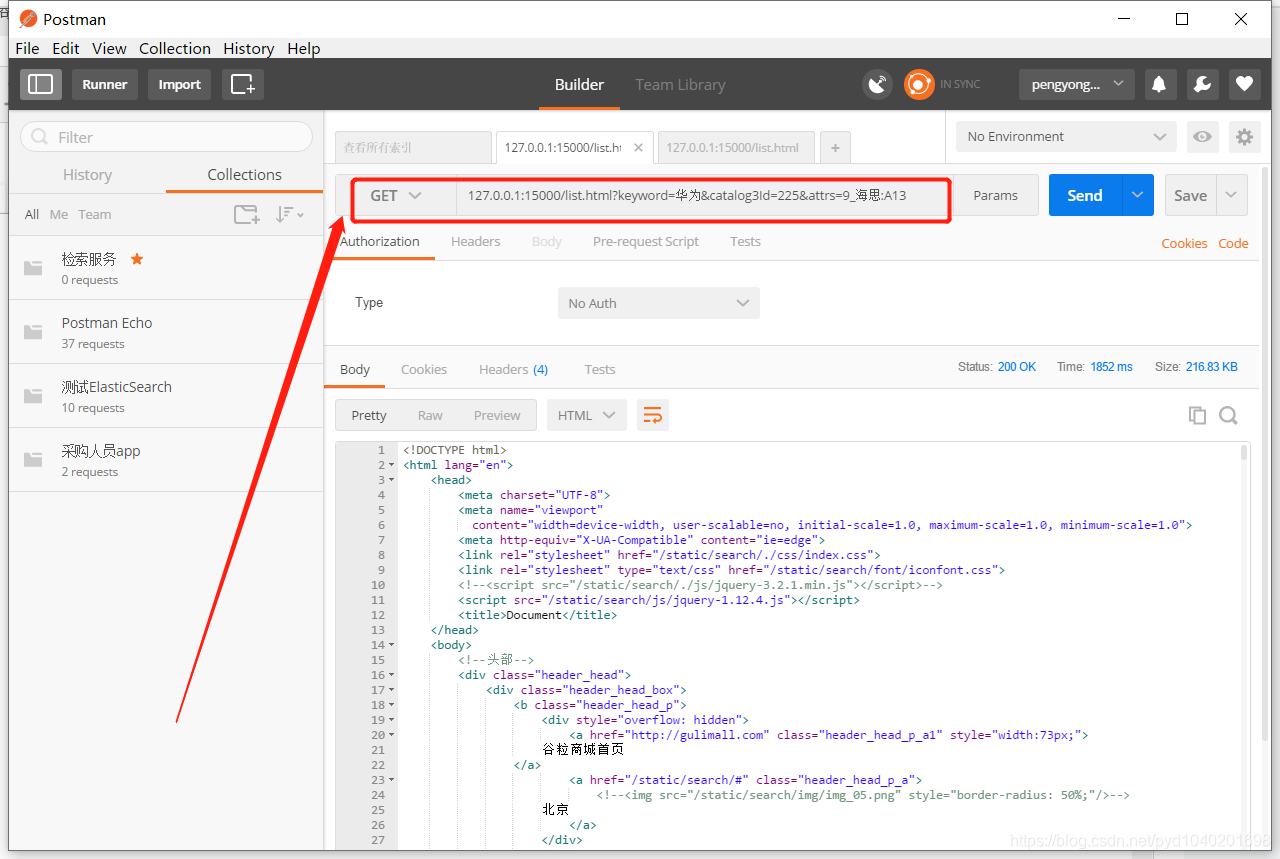Filter collections by Me
Screen dimensions: 1280x859
59,214
